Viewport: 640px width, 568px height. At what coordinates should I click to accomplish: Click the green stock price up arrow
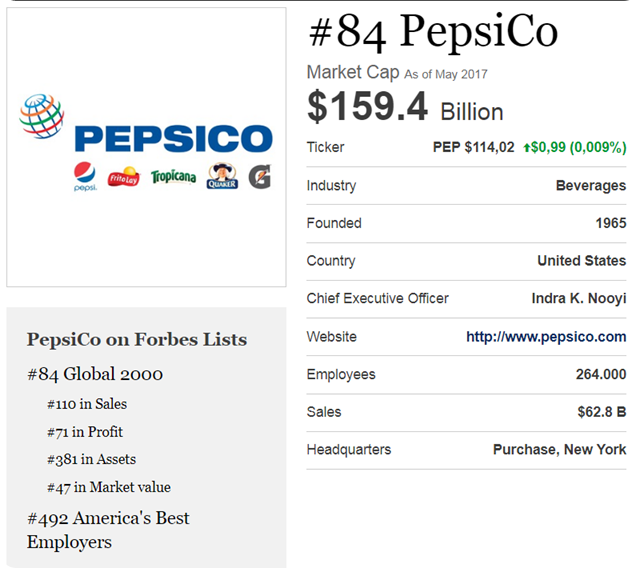(526, 148)
